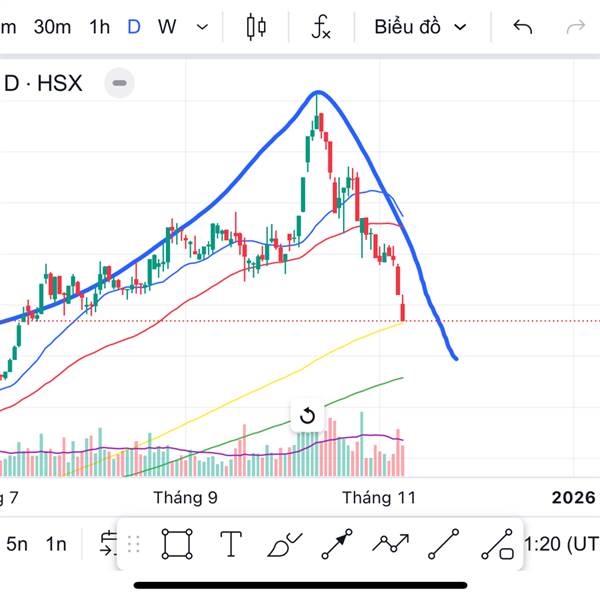The image size is (600, 600).
Task: Open the candlestick chart style selector
Action: click(257, 27)
